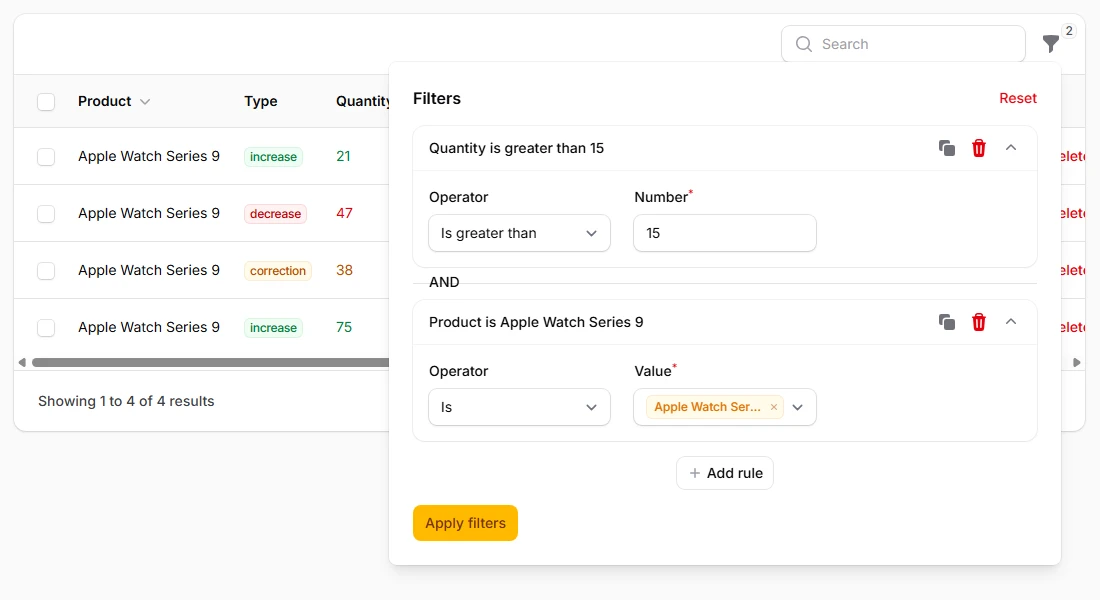1100x600 pixels.
Task: Toggle the select-all checkbox in header
Action: coord(46,102)
